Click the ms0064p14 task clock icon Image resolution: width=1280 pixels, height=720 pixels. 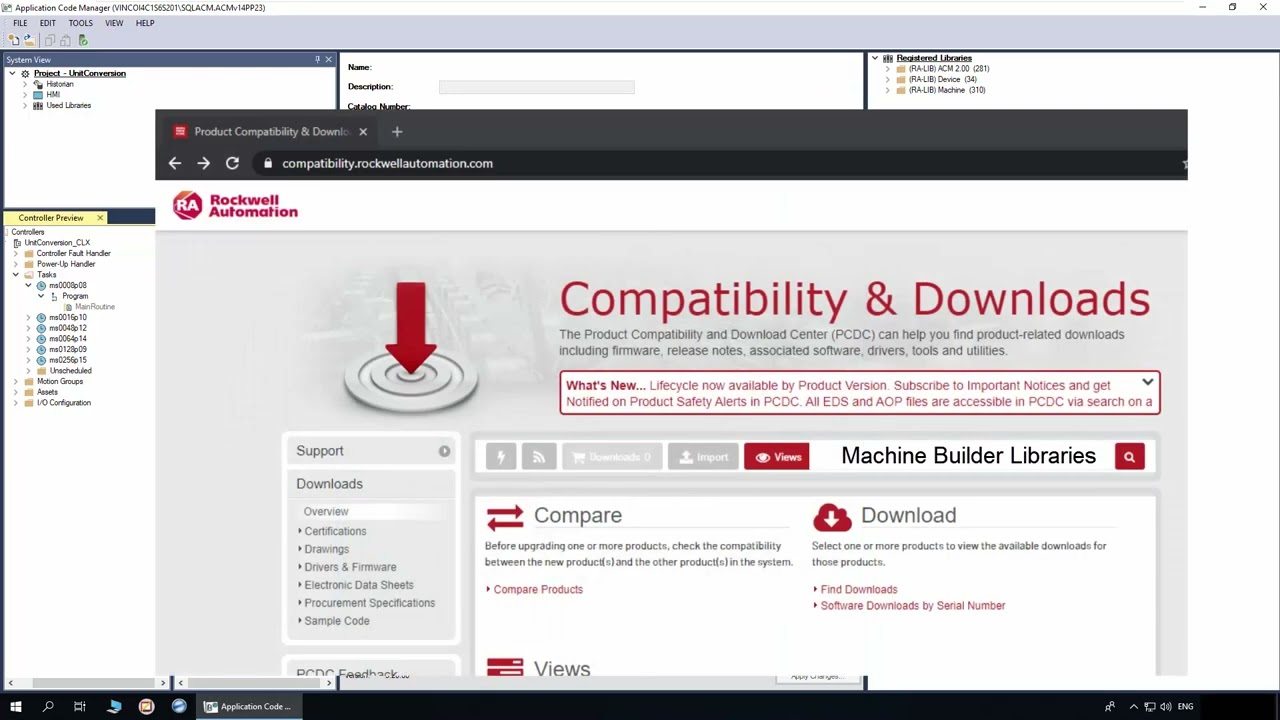[x=41, y=339]
